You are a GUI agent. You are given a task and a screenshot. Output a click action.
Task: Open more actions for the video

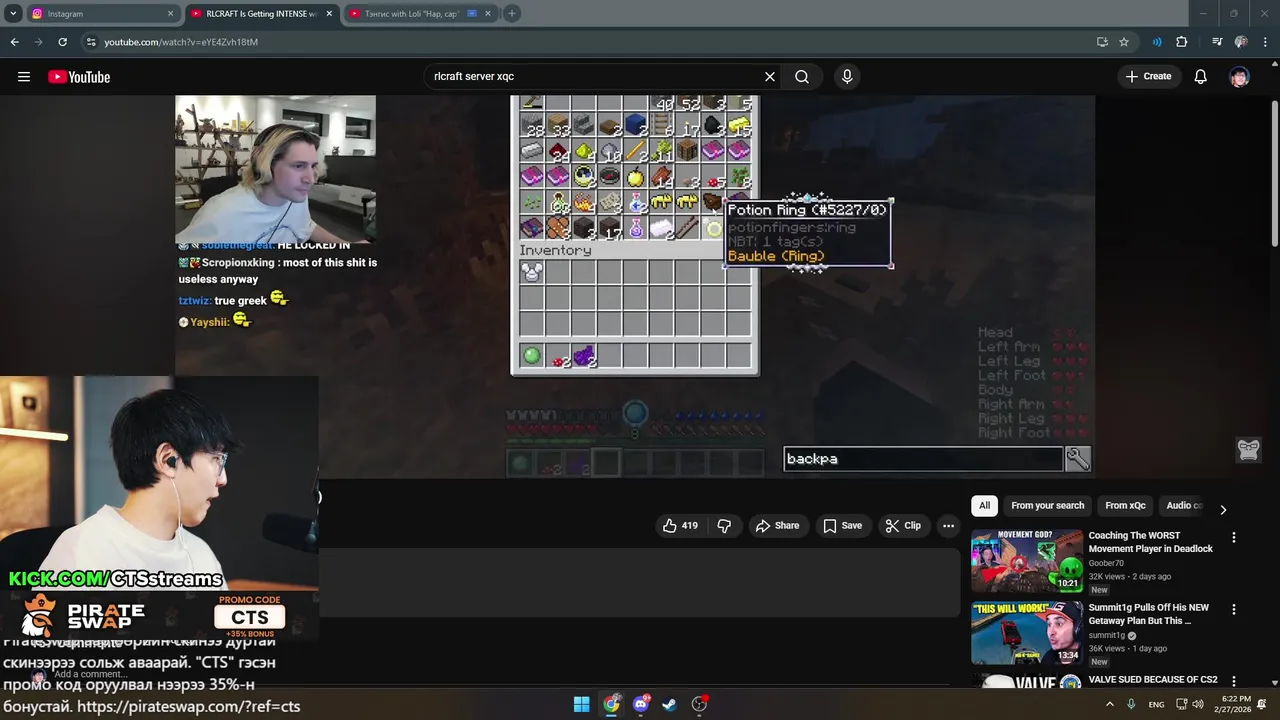pyautogui.click(x=948, y=526)
